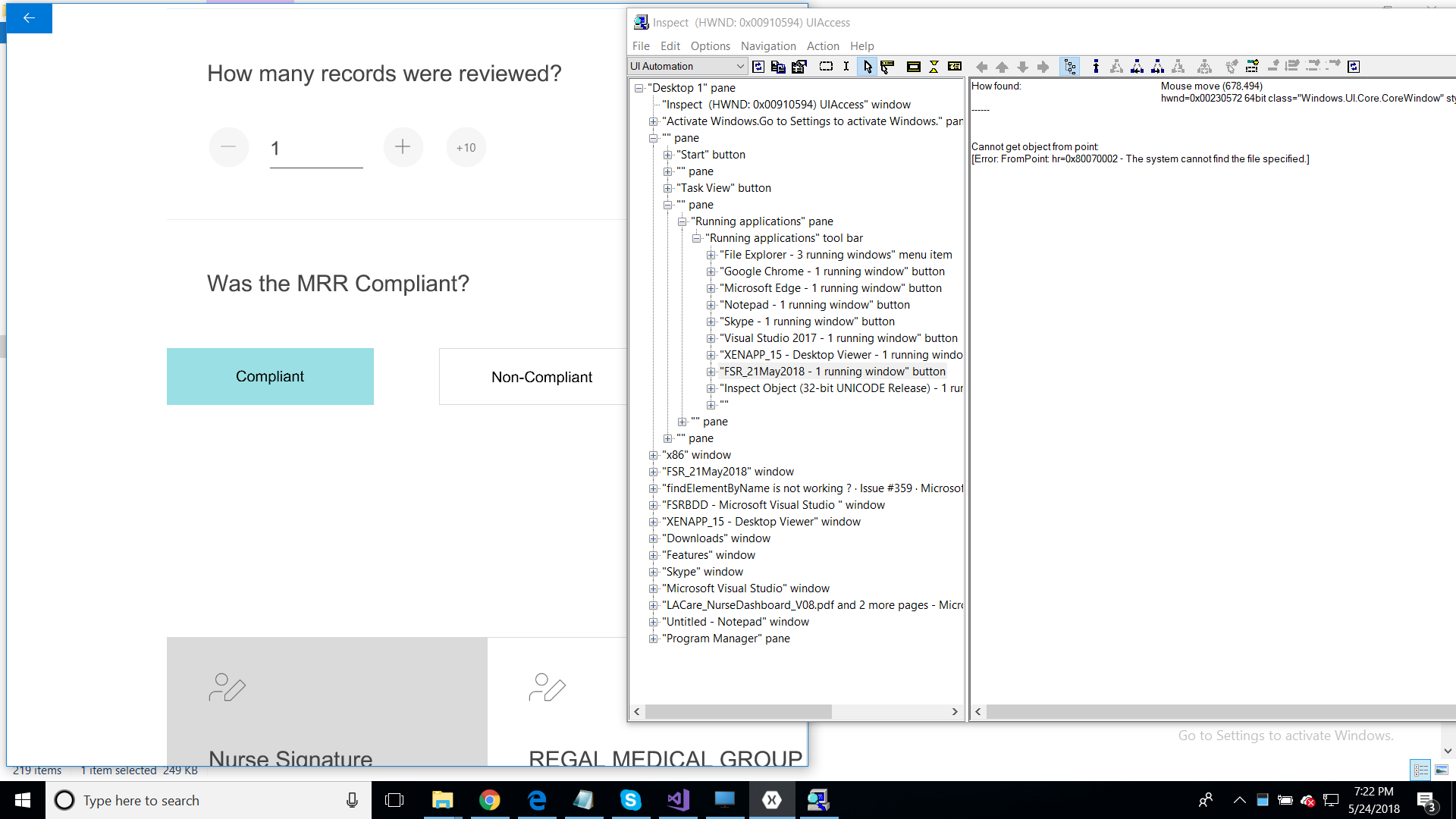
Task: Click the +10 records button
Action: (x=466, y=147)
